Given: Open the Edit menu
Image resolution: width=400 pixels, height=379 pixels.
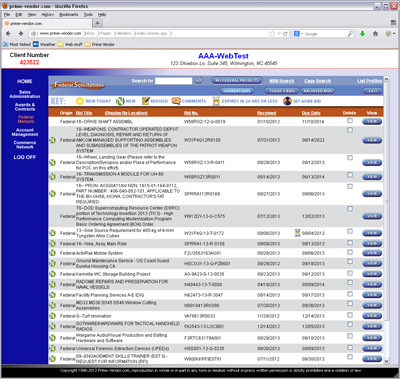Looking at the screenshot, I should (x=19, y=15).
